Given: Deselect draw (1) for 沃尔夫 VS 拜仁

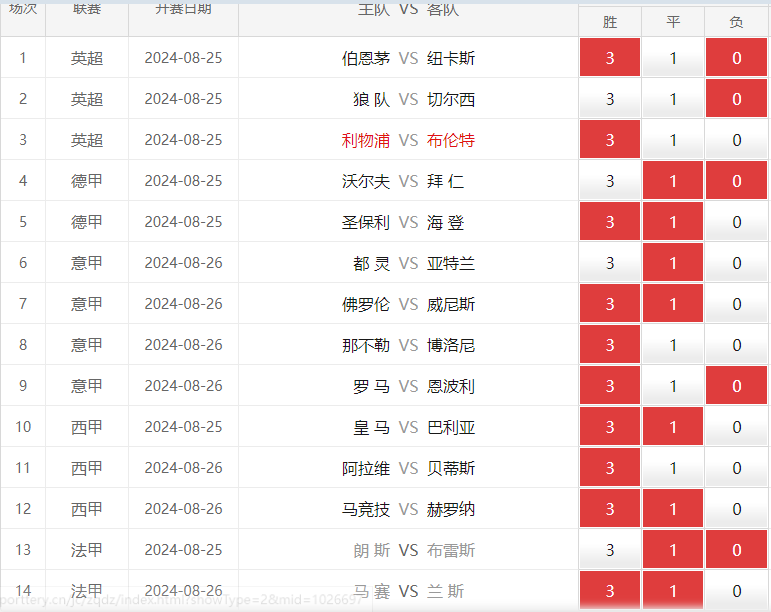Looking at the screenshot, I should click(673, 180).
